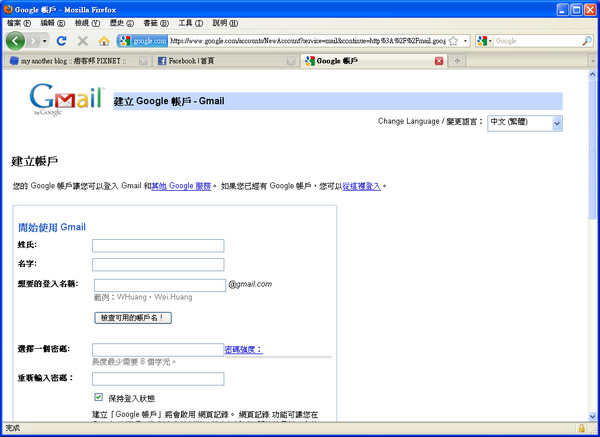The image size is (600, 437).
Task: Click the Facebook favicon on the tab
Action: (x=162, y=61)
